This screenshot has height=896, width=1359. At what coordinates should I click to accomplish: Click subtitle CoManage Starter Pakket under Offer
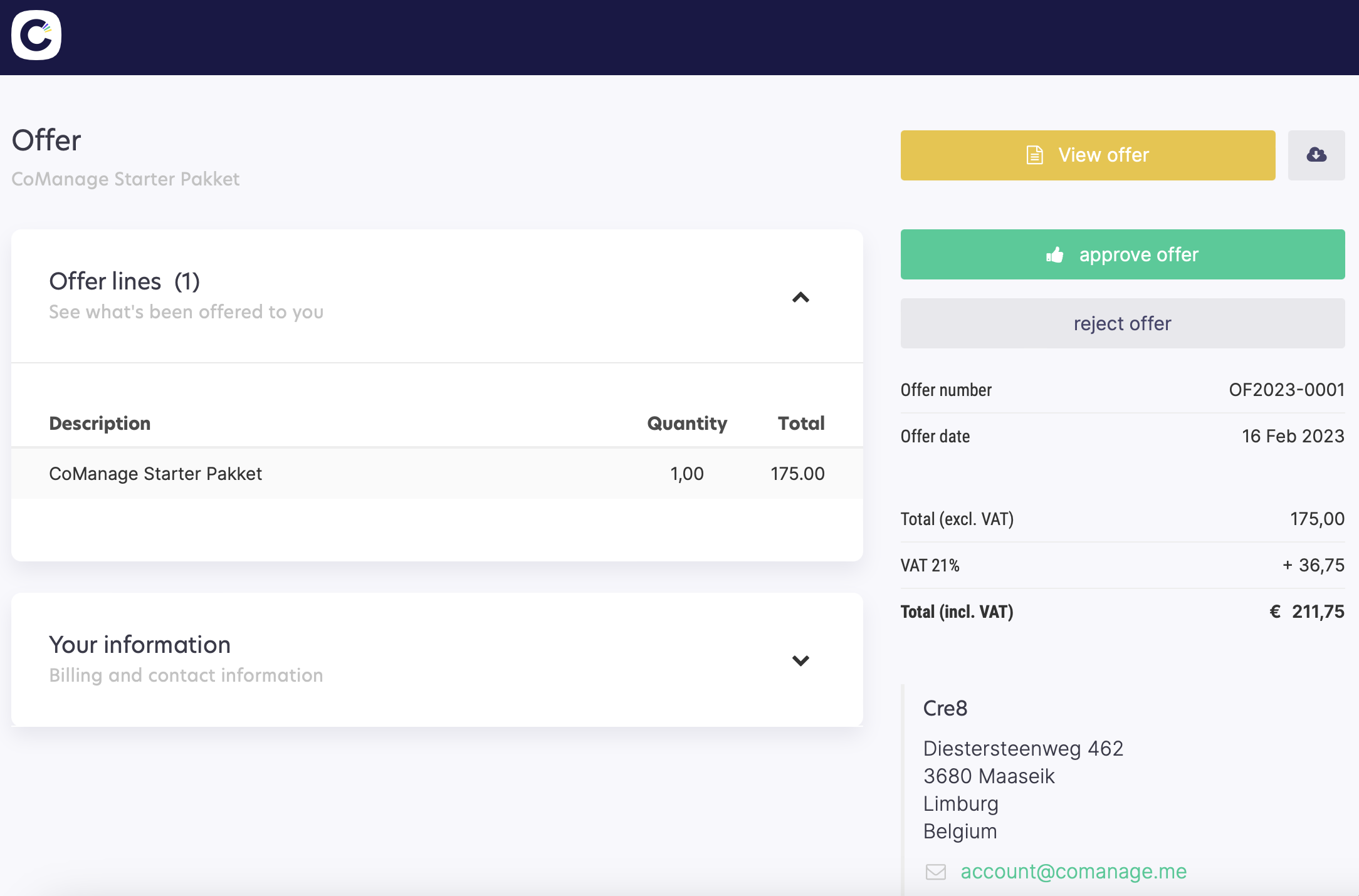point(125,179)
